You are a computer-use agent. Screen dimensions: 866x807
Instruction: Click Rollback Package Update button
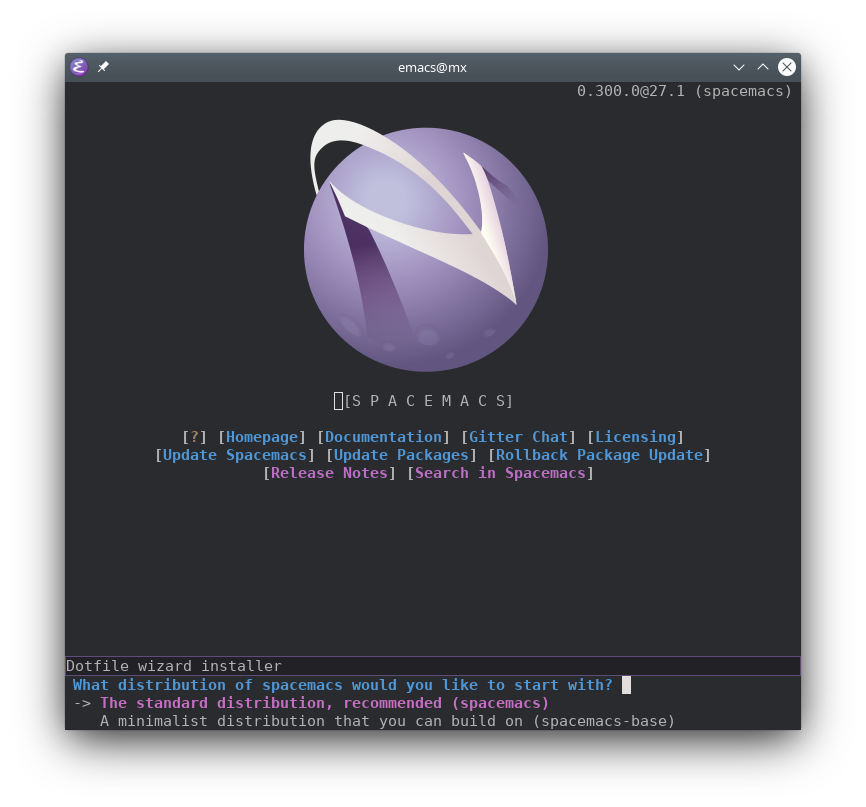point(599,455)
